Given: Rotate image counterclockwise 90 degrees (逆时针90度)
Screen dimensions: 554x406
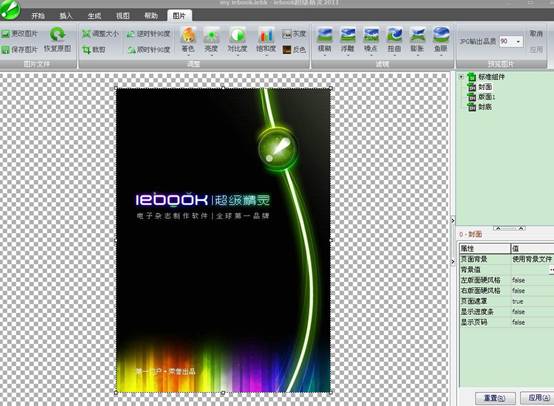Looking at the screenshot, I should pos(149,34).
